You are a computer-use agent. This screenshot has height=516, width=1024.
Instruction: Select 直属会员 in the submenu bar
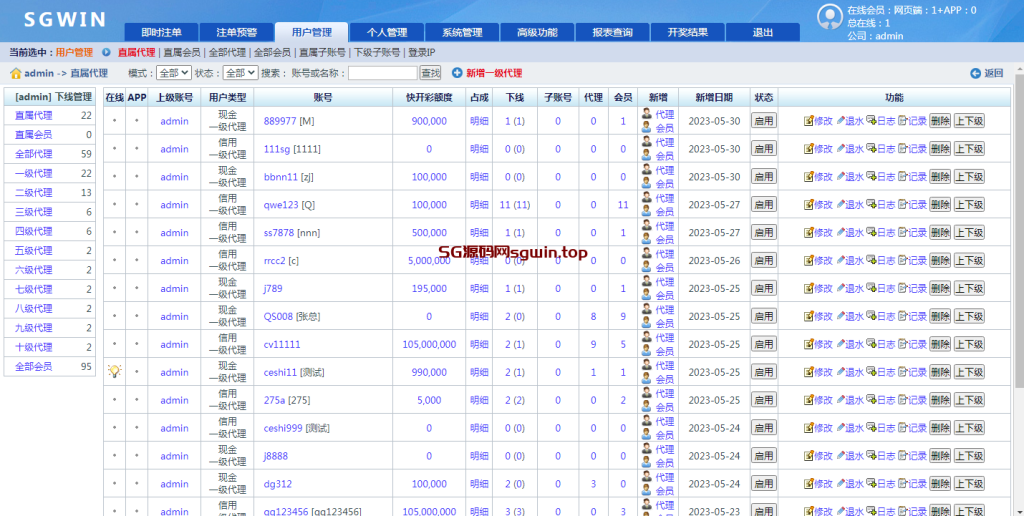pos(182,52)
